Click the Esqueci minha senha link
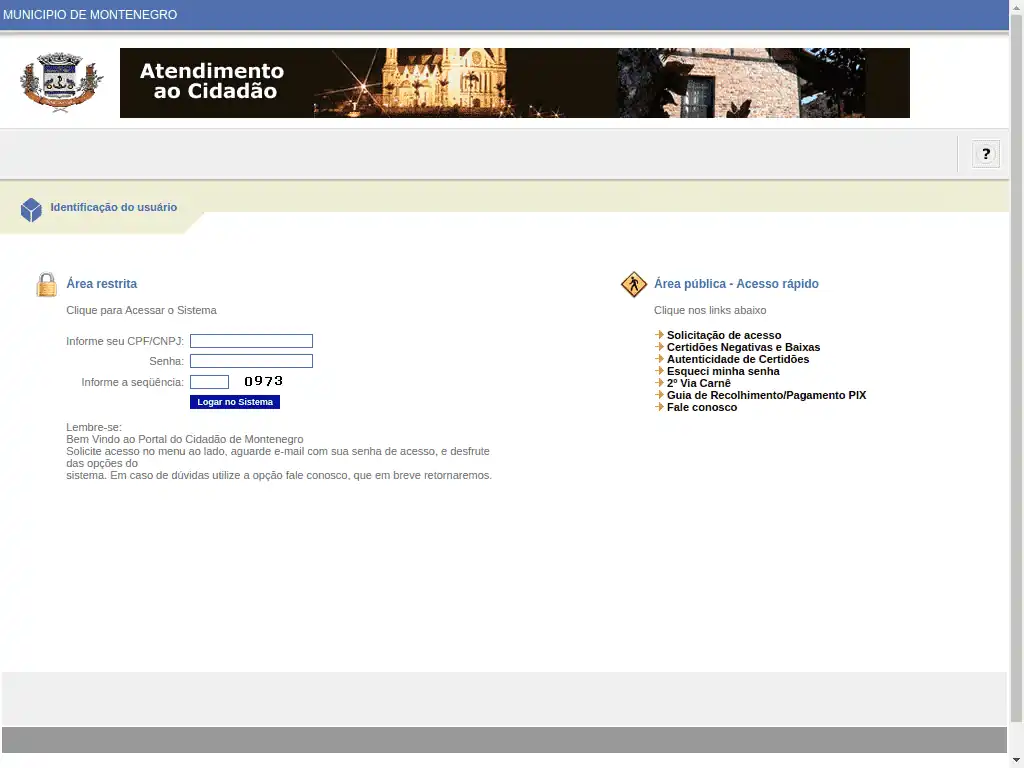This screenshot has width=1024, height=768. click(x=723, y=371)
